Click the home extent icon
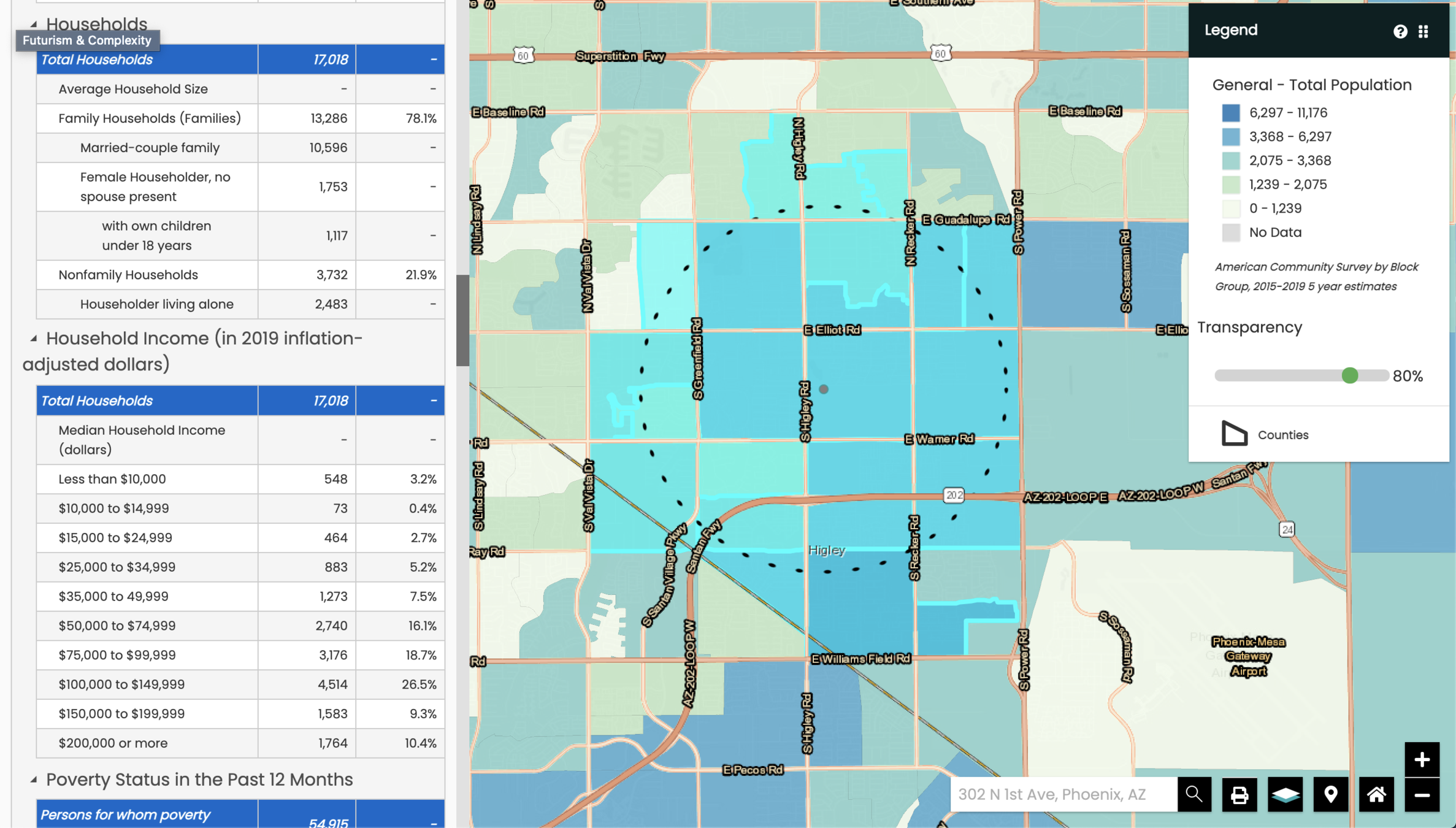Viewport: 1456px width, 828px height. 1376,794
